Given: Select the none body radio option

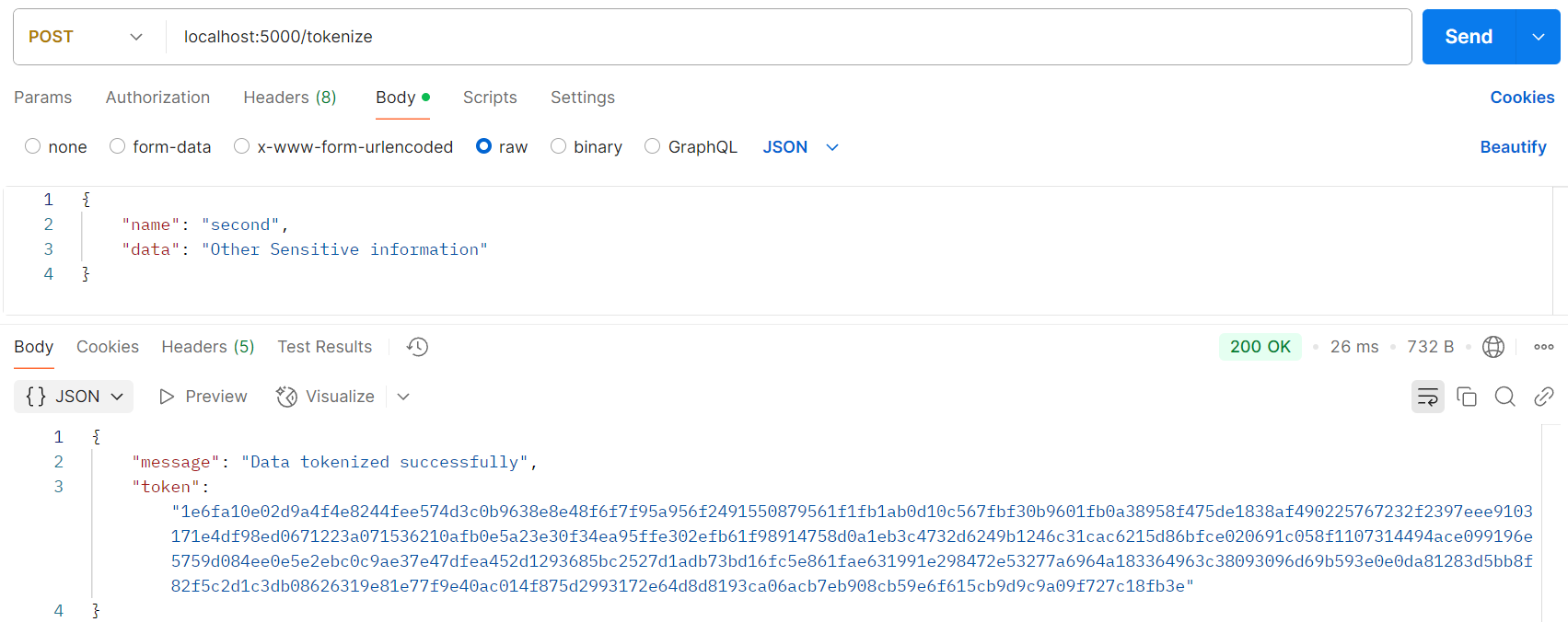Looking at the screenshot, I should pos(33,146).
